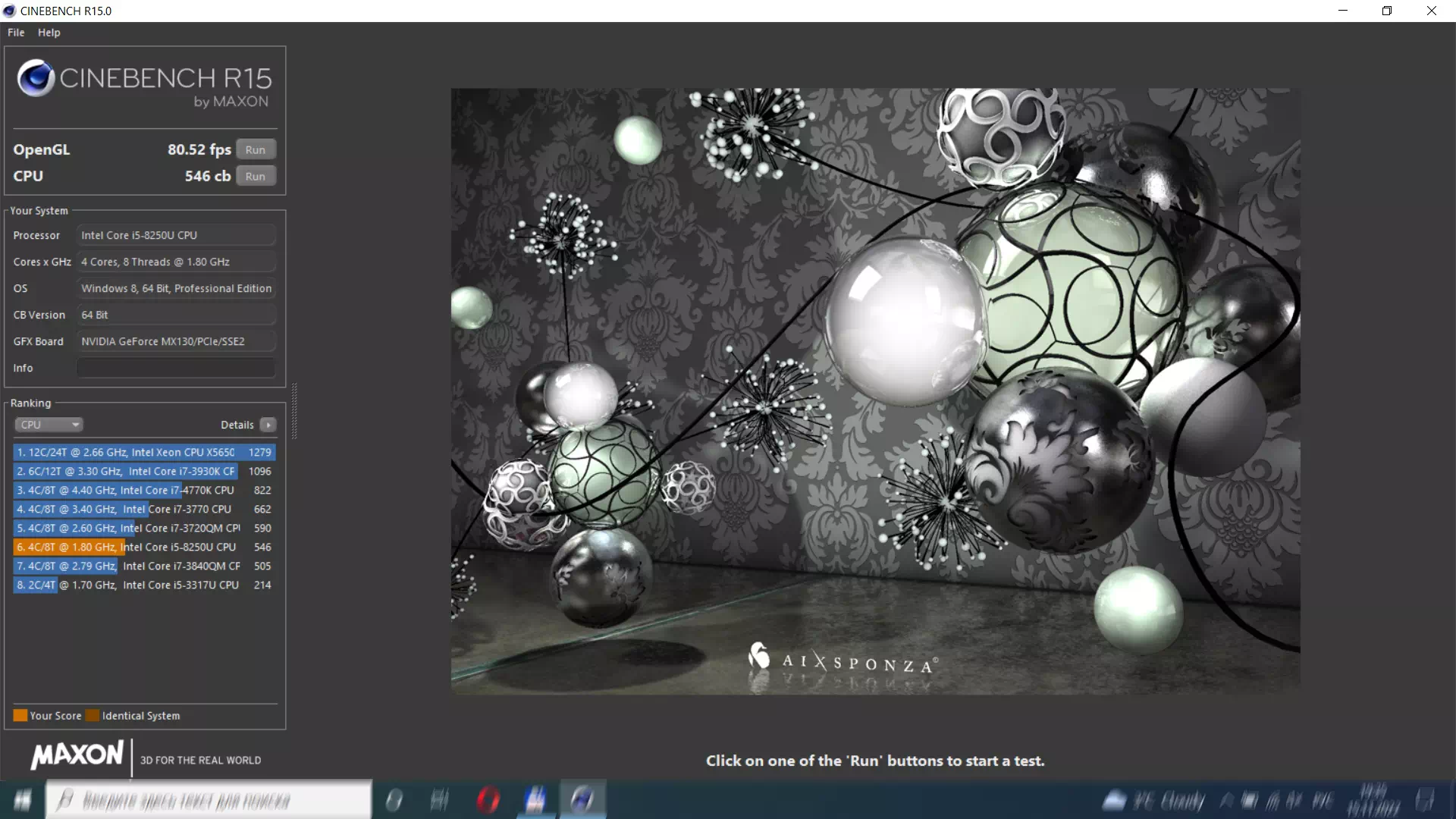Open the ranking category dropdown showing CPU
The image size is (1456, 819).
pos(49,424)
